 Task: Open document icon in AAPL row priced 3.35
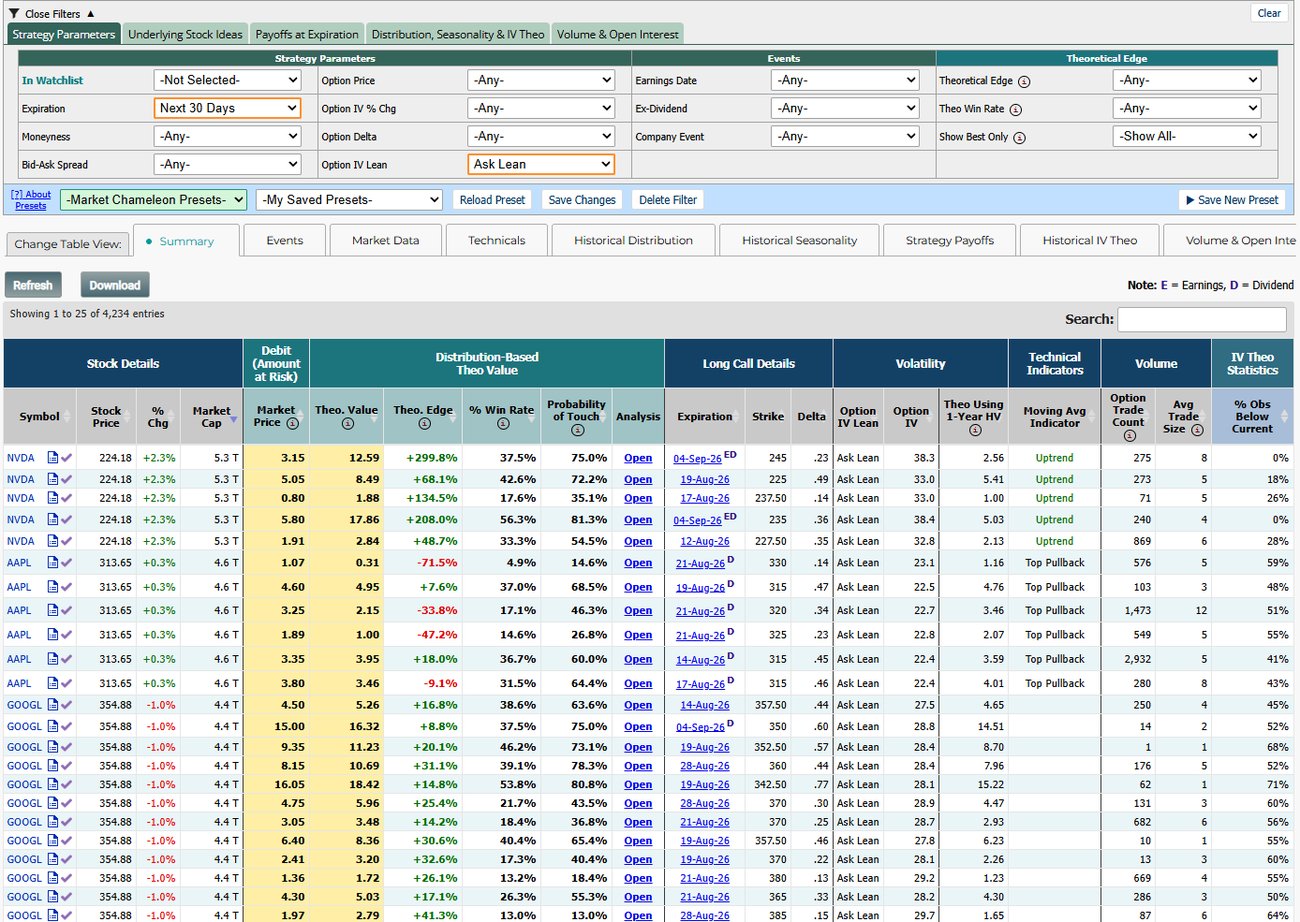(x=53, y=659)
